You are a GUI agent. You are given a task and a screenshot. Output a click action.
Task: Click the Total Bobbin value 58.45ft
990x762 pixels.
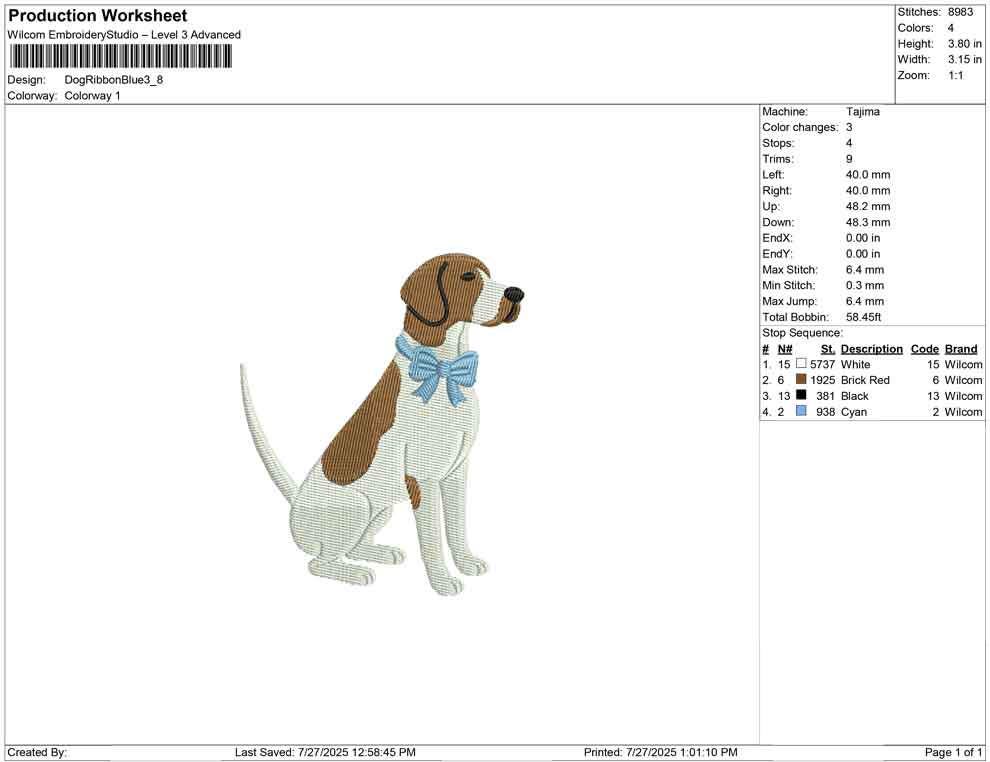coord(863,317)
